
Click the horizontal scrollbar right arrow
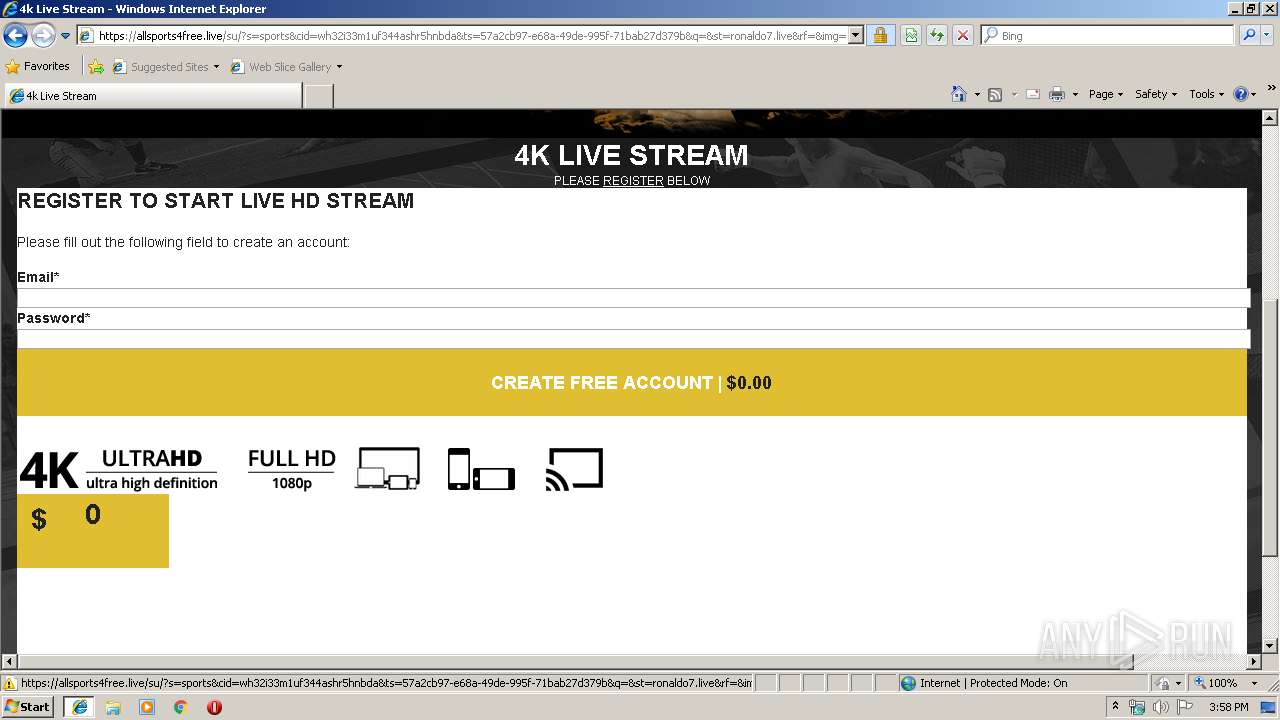point(1253,662)
